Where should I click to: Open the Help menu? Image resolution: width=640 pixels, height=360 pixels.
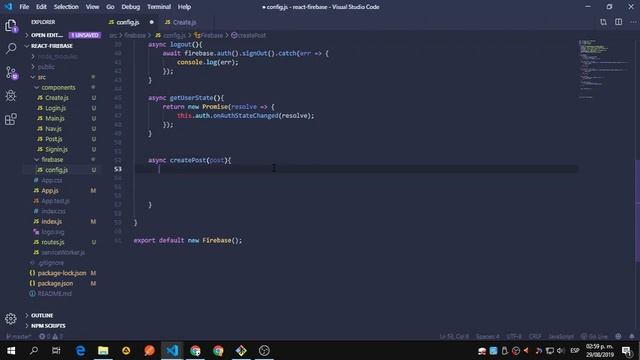184,7
